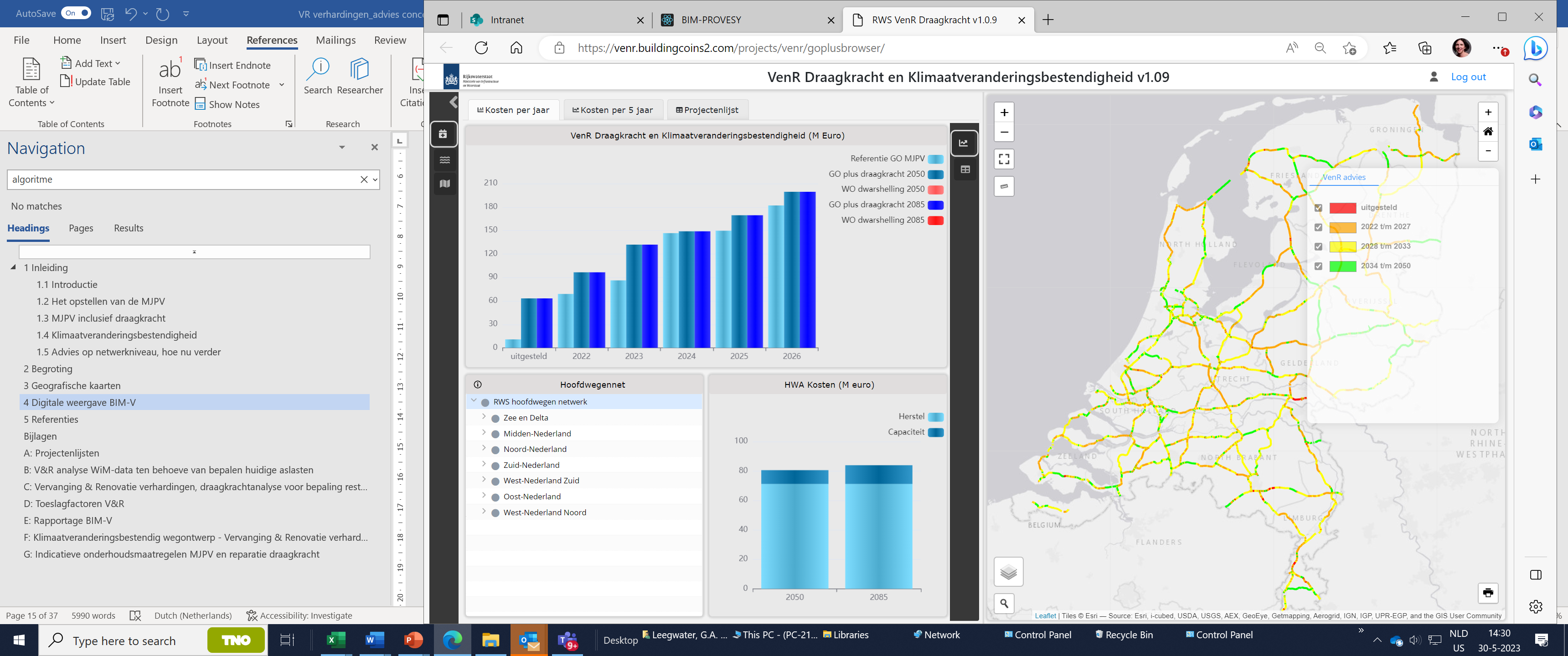Click the Insert Footnote icon in Word
This screenshot has height=656, width=1568.
pos(170,82)
